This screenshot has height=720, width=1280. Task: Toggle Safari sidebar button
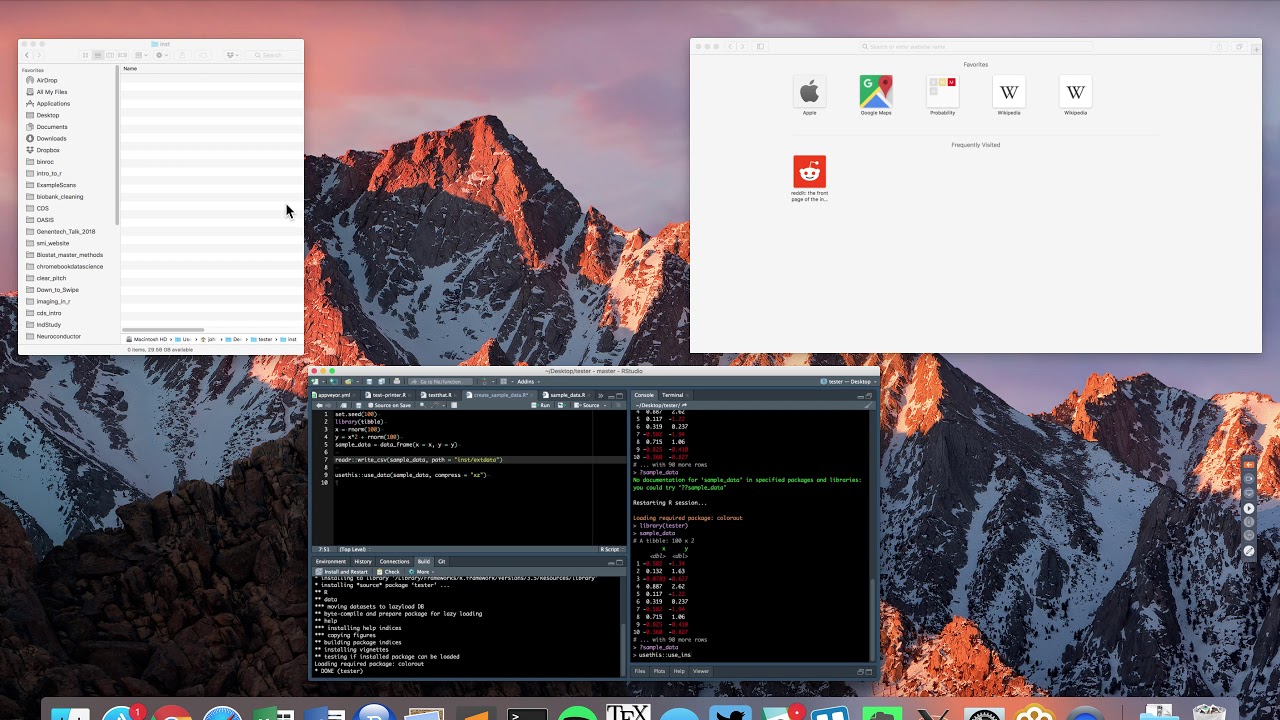point(760,47)
